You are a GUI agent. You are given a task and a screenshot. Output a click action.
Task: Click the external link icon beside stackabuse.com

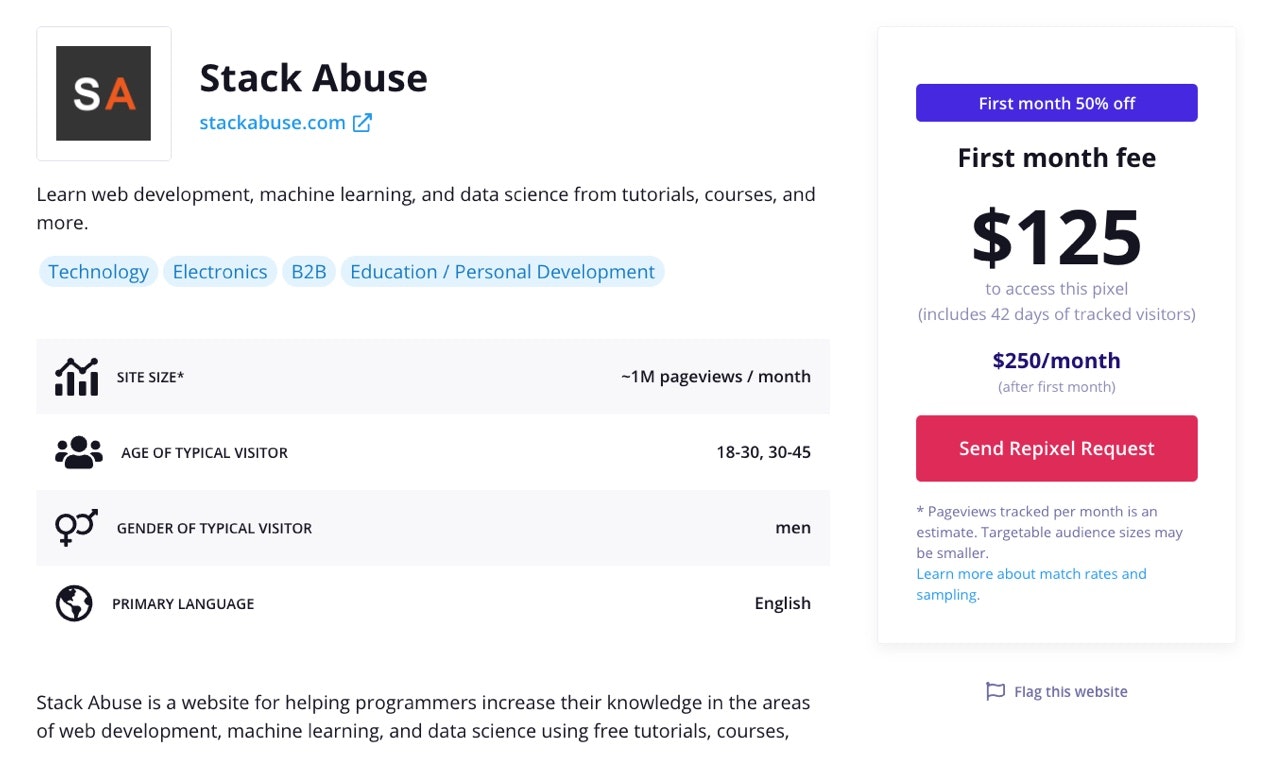click(x=362, y=123)
